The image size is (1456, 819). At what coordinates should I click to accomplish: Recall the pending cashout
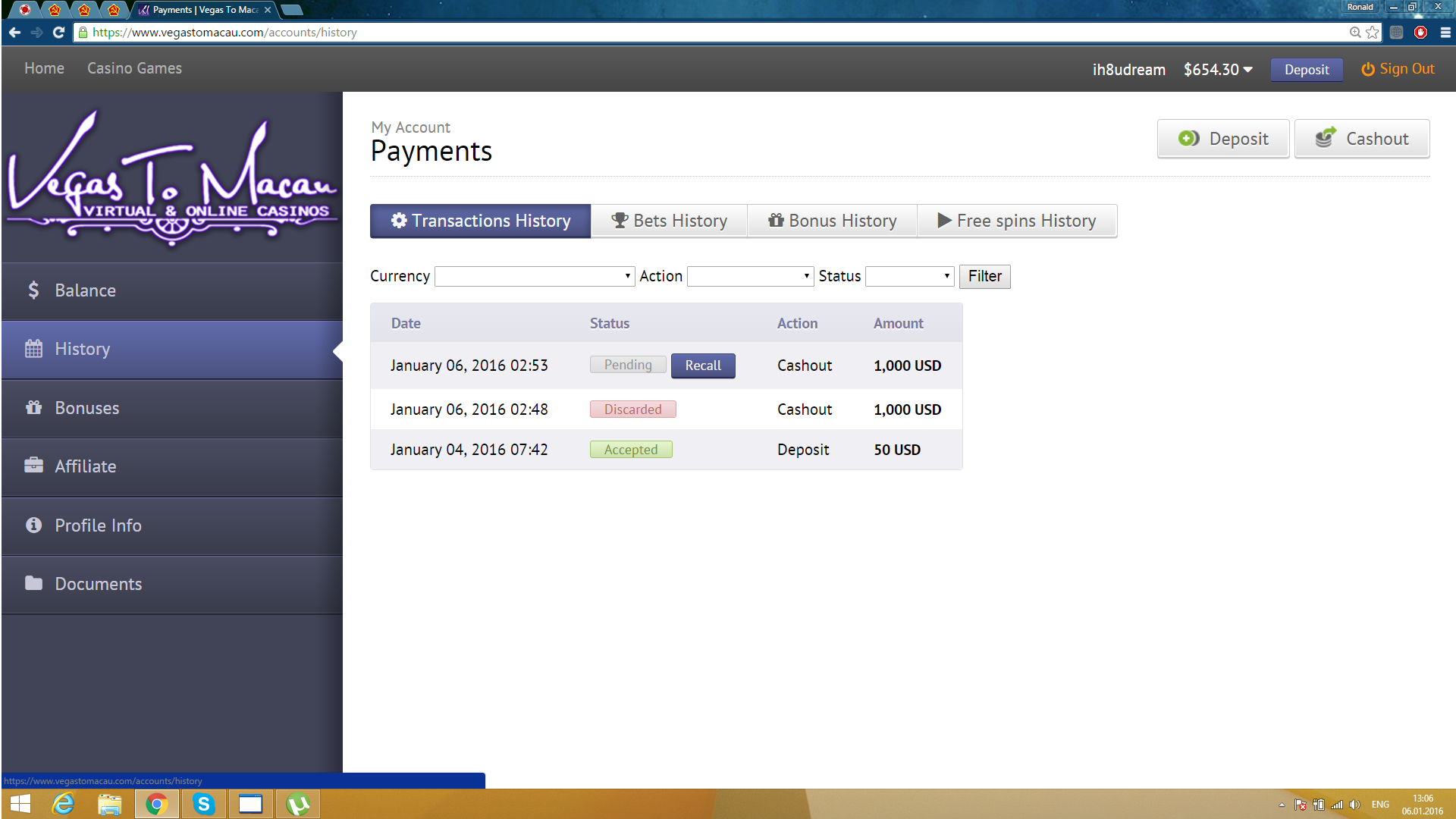click(703, 366)
